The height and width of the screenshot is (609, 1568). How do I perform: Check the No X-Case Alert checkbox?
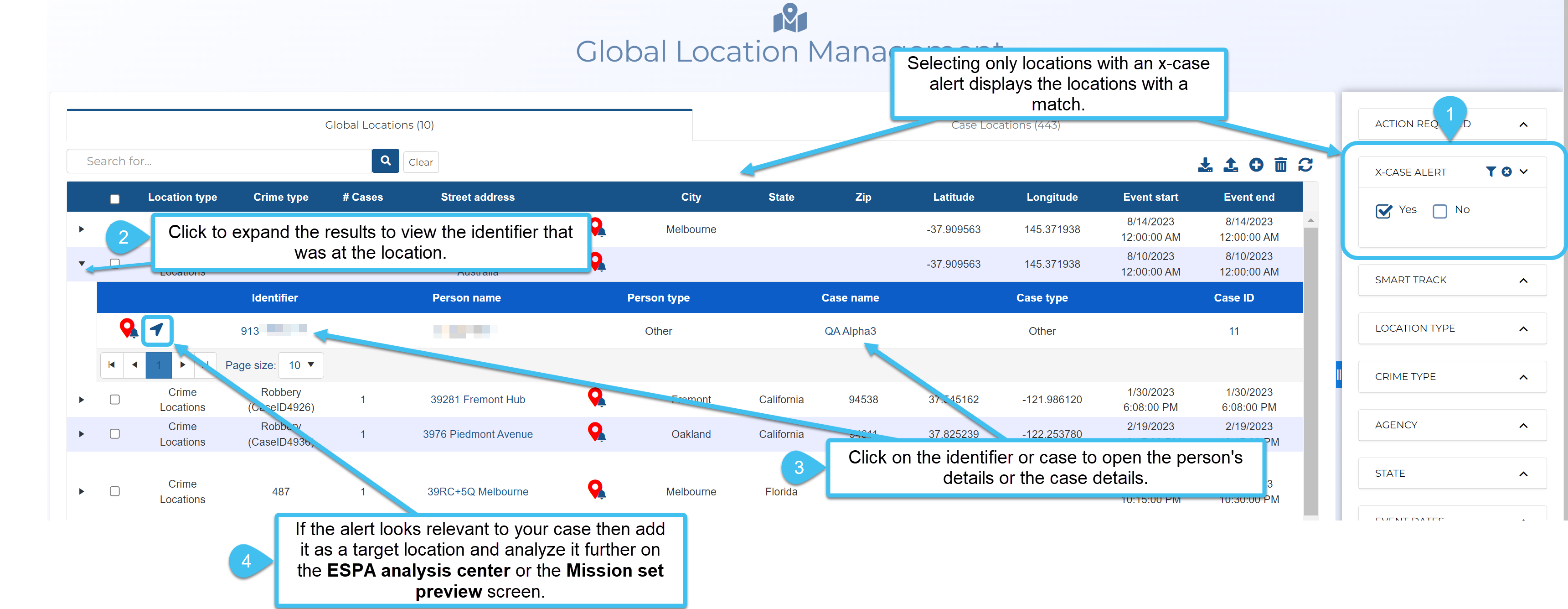[1439, 211]
